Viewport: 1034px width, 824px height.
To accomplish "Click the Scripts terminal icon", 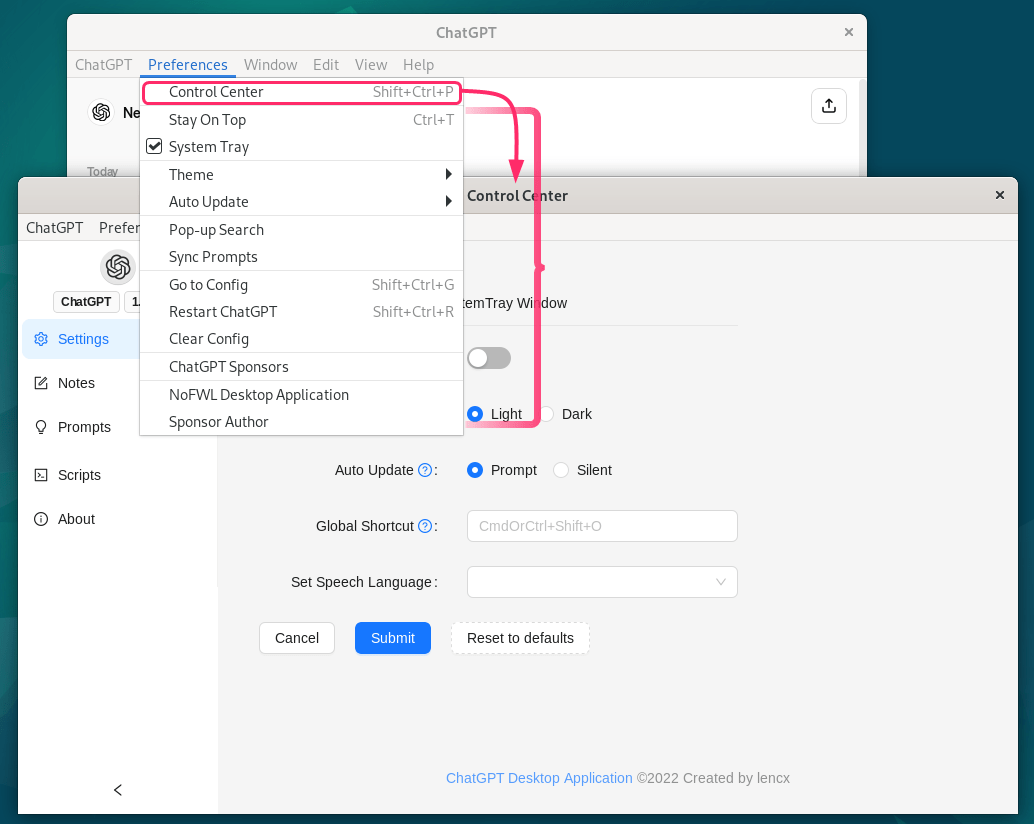I will (x=41, y=475).
